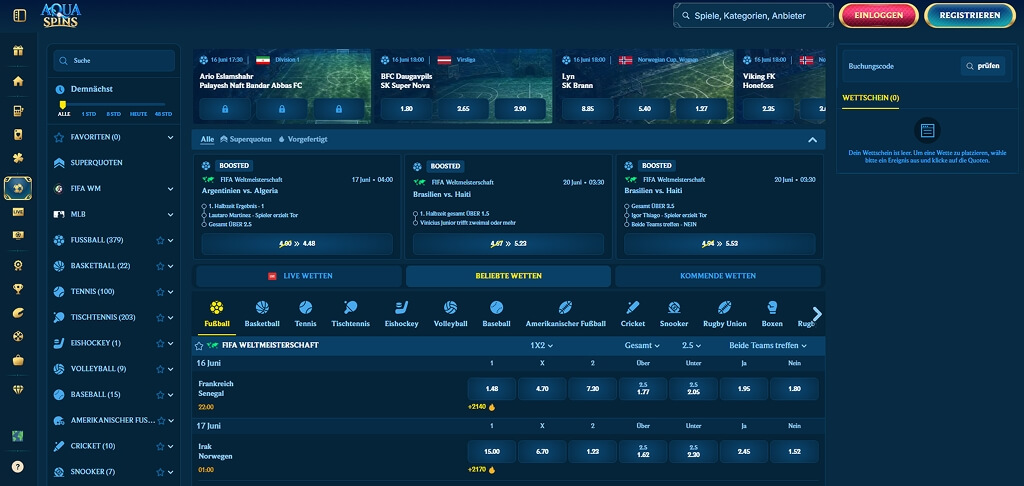Expand the MLB section chevron
The width and height of the screenshot is (1024, 486).
170,214
